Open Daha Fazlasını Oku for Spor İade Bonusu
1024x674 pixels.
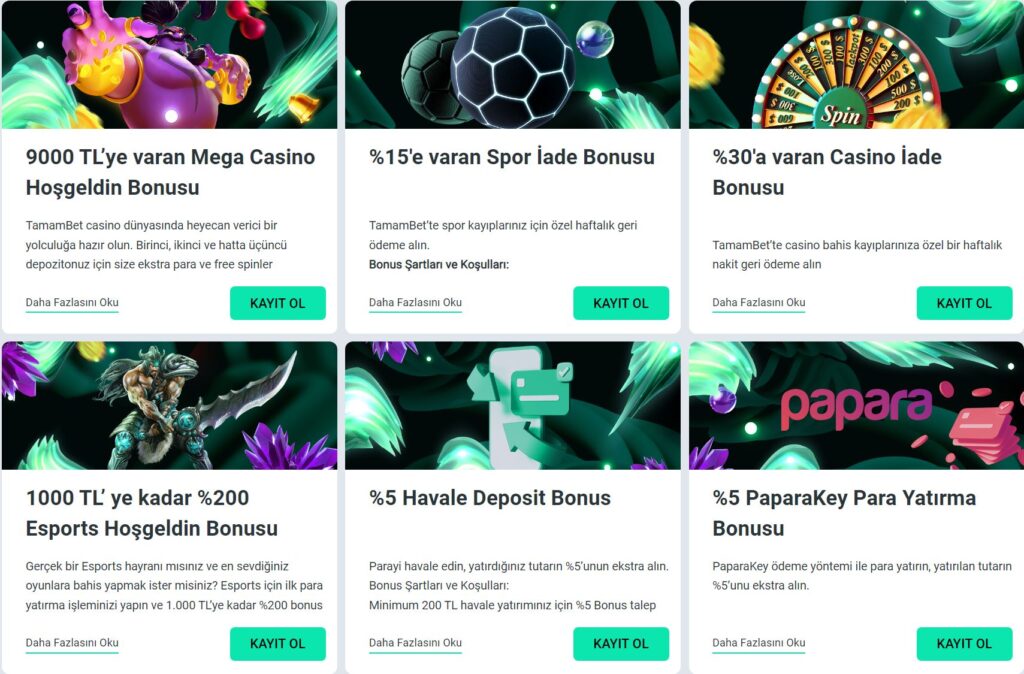(x=415, y=302)
